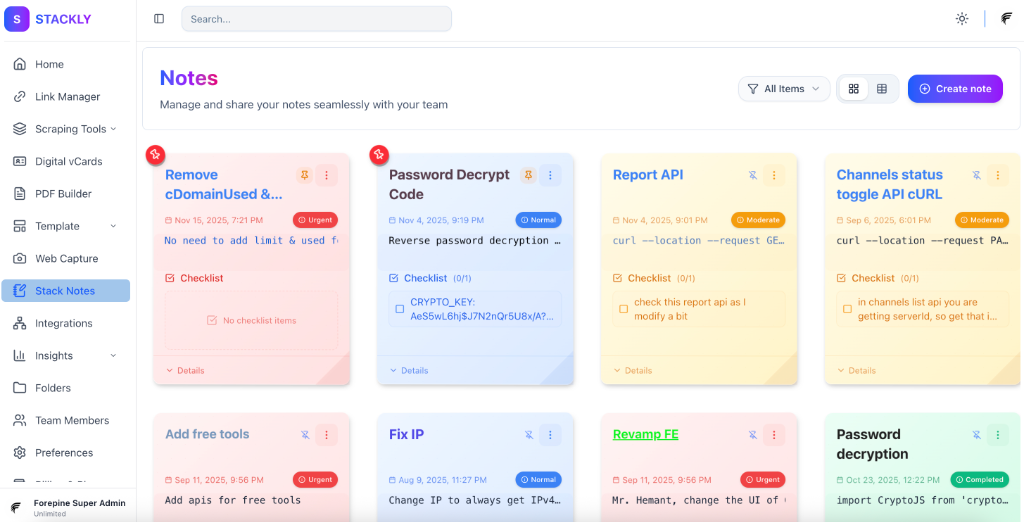Open the Fix IP note title
The height and width of the screenshot is (522, 1024).
[407, 434]
